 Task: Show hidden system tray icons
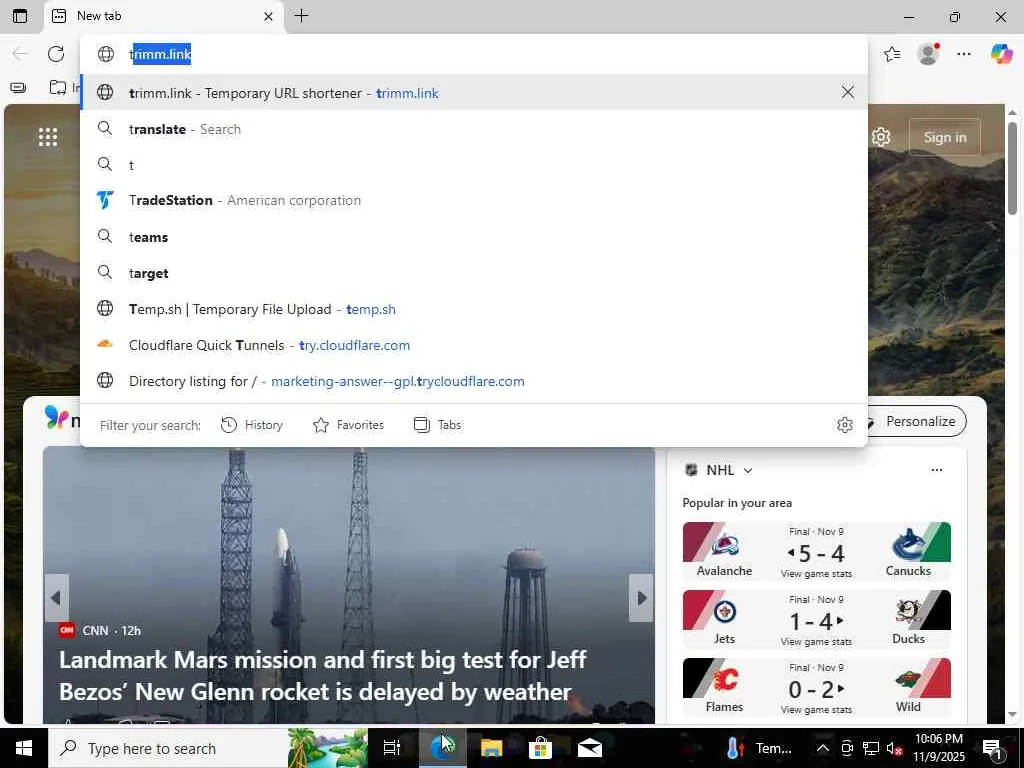coord(823,748)
